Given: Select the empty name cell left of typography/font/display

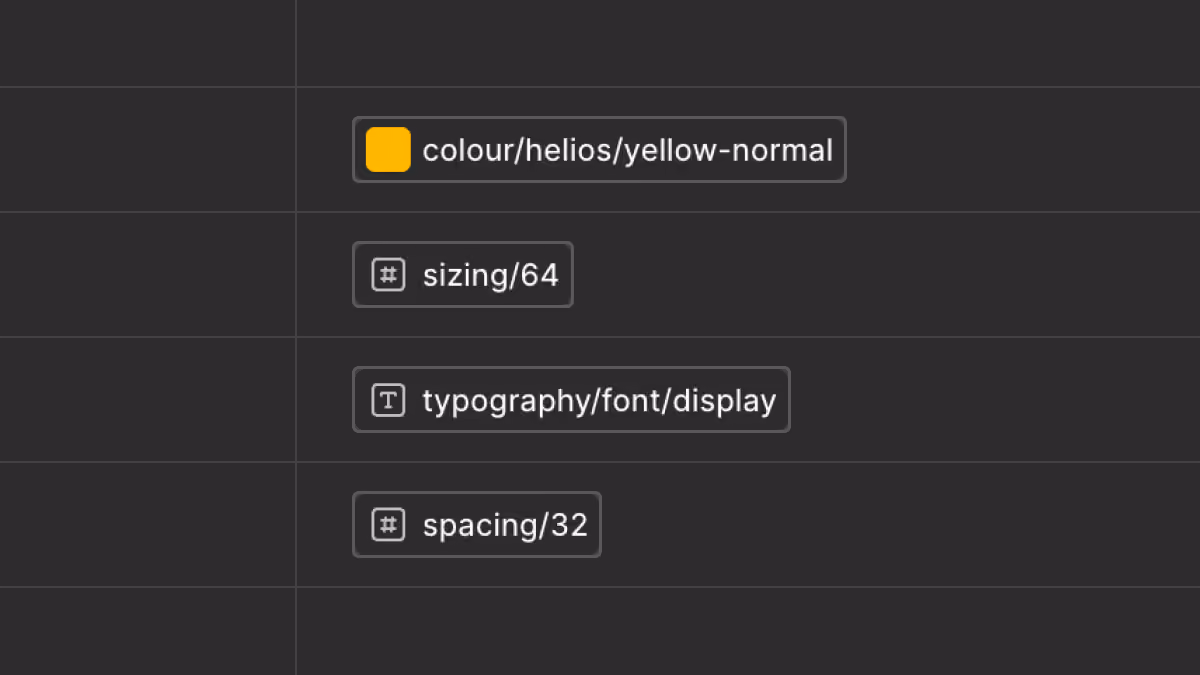Looking at the screenshot, I should coord(148,400).
